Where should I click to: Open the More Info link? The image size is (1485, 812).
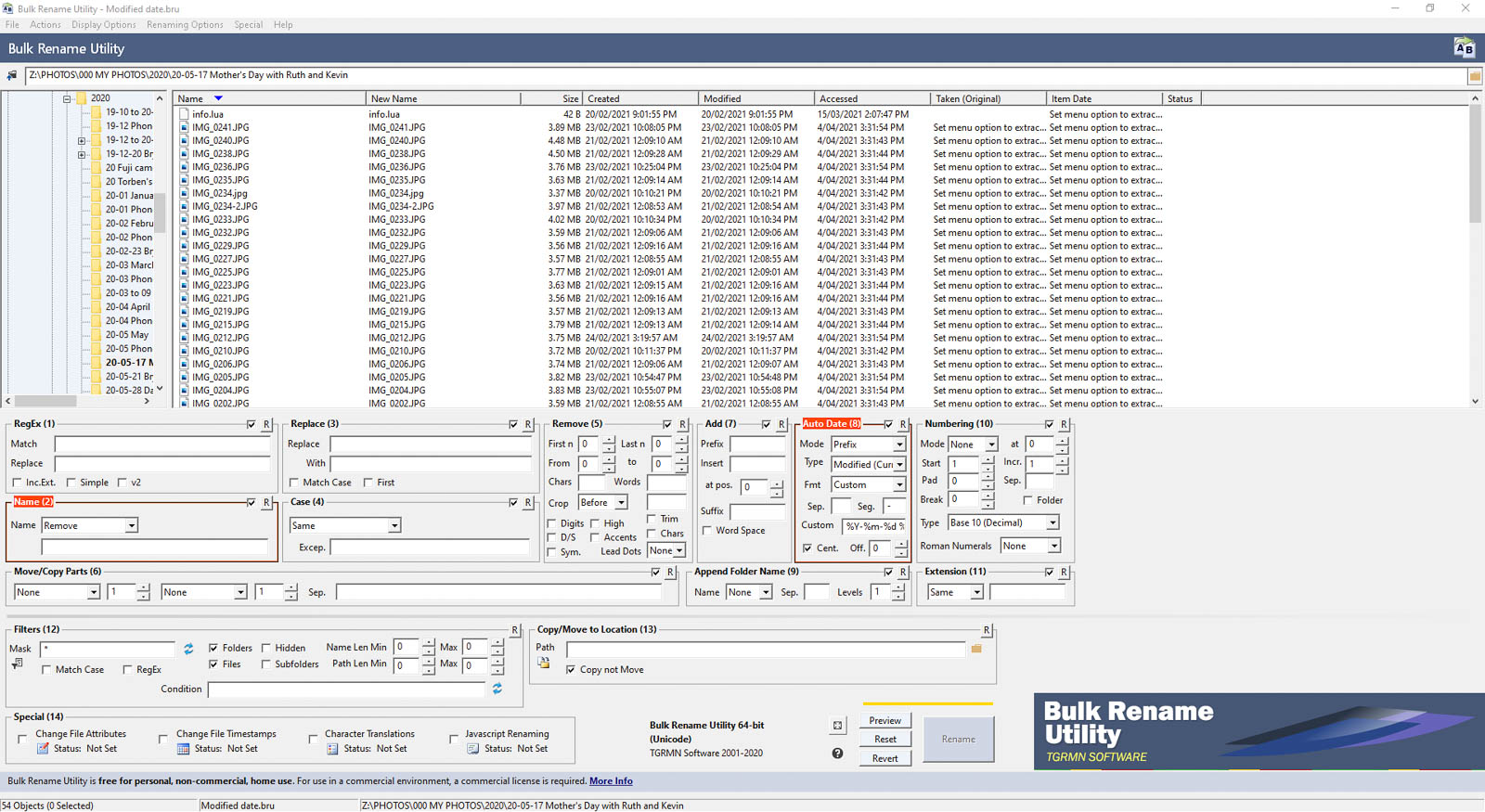611,781
